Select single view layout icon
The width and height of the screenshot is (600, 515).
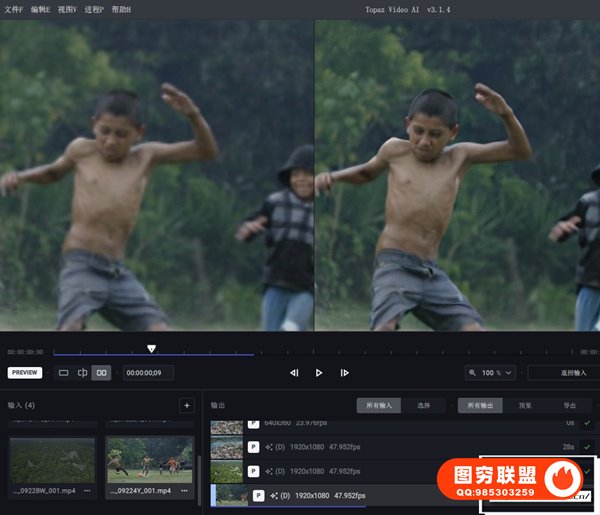[x=64, y=373]
